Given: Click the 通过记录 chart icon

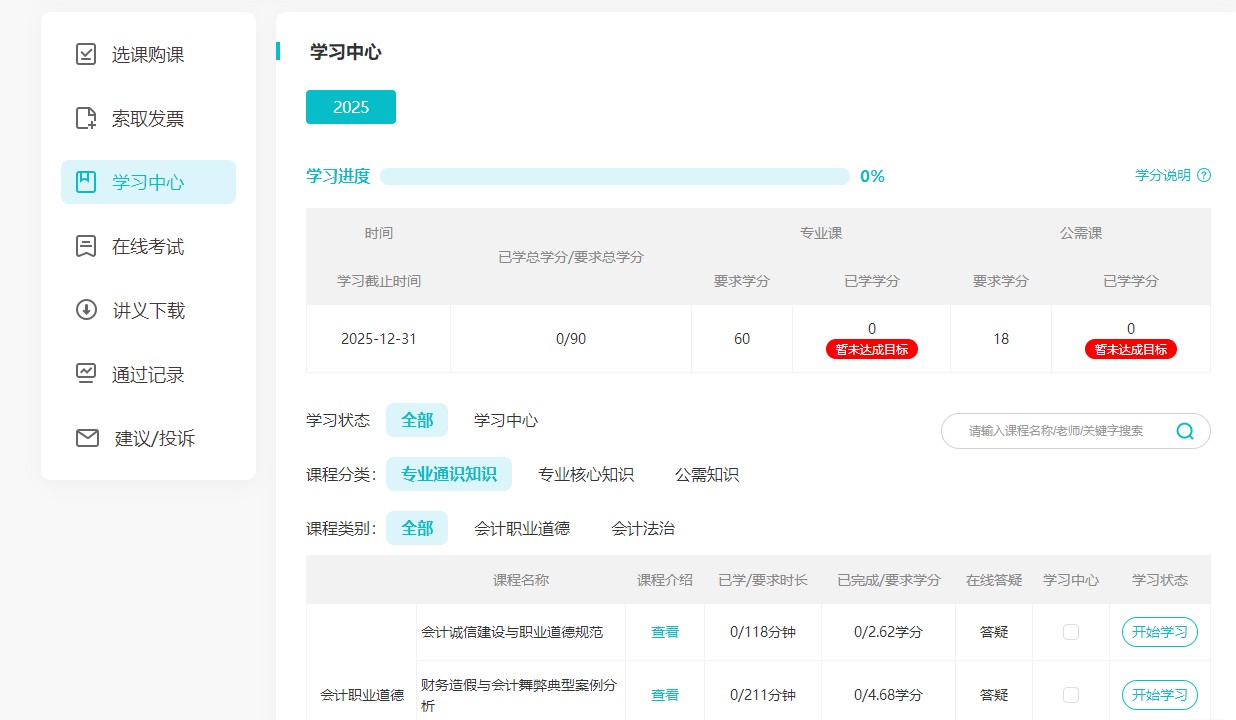Looking at the screenshot, I should point(87,374).
